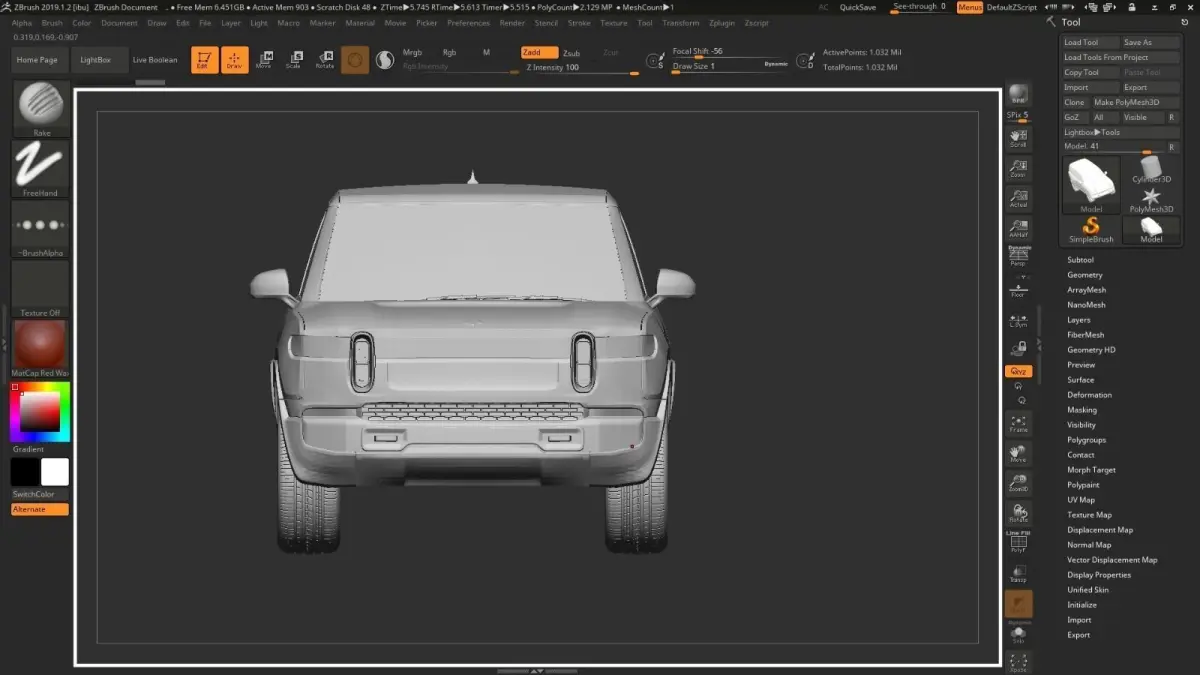The image size is (1200, 675).
Task: Click the AAHalf icon
Action: (1018, 229)
